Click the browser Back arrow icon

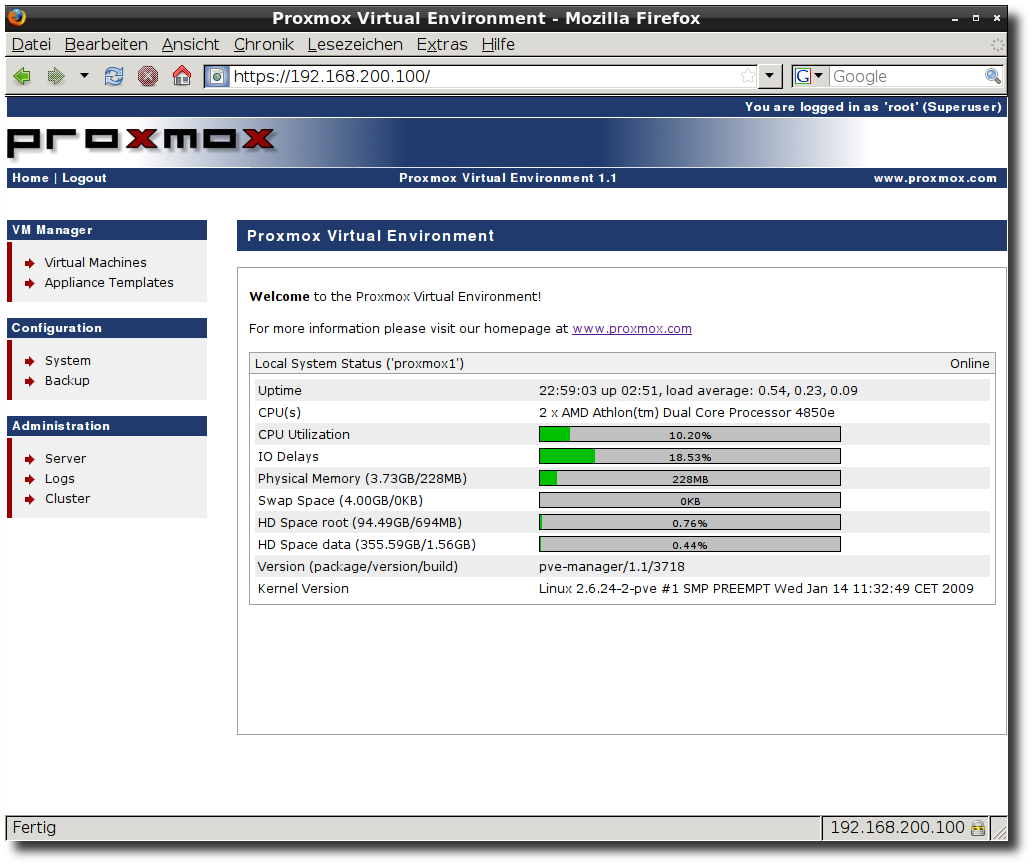click(x=22, y=77)
